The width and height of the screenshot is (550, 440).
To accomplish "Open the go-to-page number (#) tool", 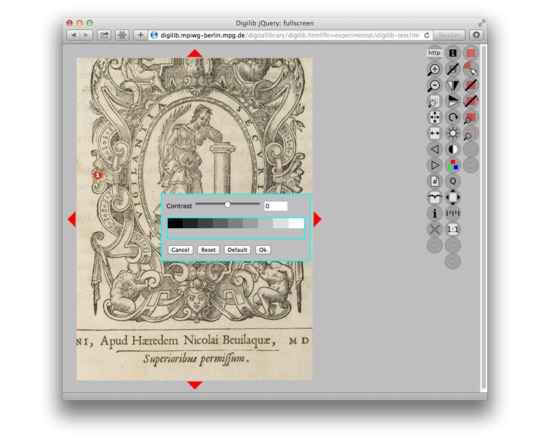I will point(435,181).
